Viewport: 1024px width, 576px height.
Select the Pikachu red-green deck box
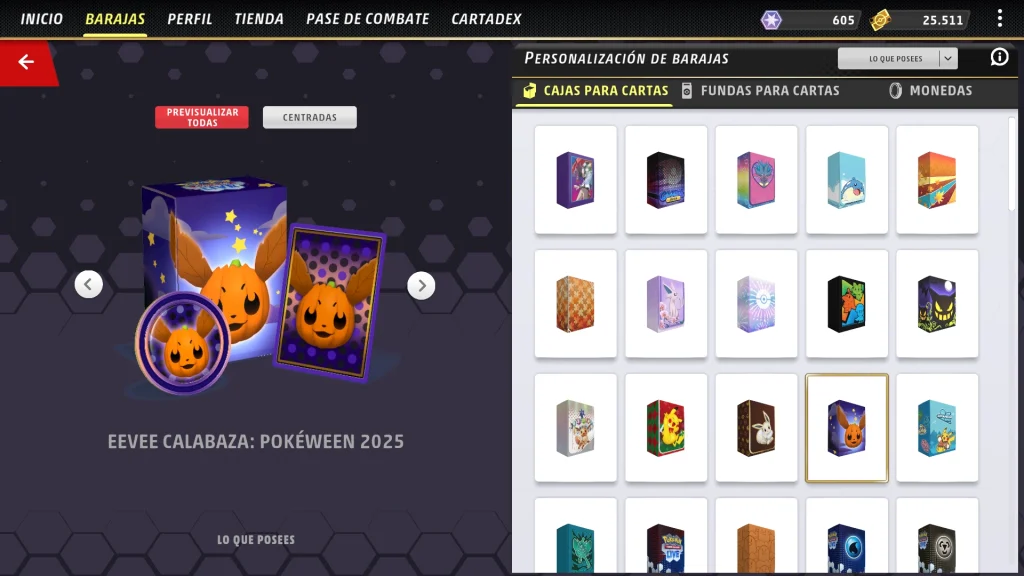665,428
